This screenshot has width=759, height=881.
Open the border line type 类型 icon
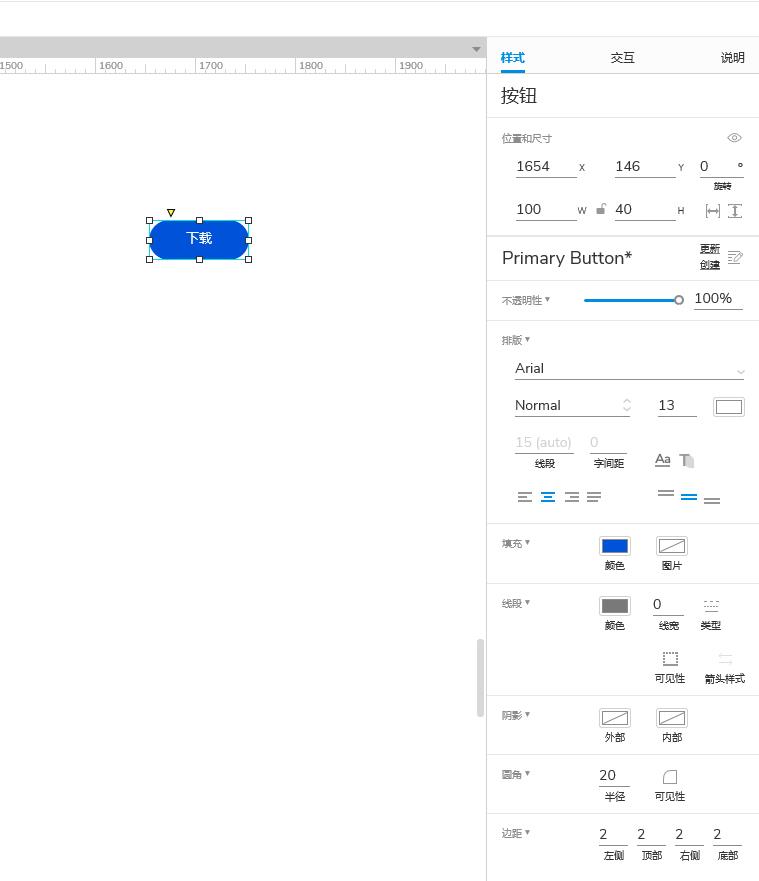tap(711, 605)
